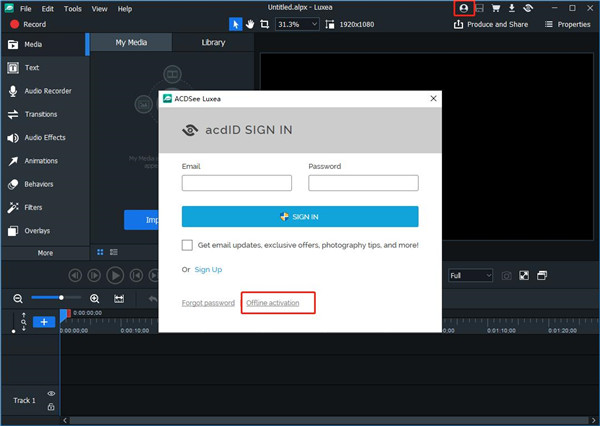Click the Offline activation link

(x=273, y=303)
